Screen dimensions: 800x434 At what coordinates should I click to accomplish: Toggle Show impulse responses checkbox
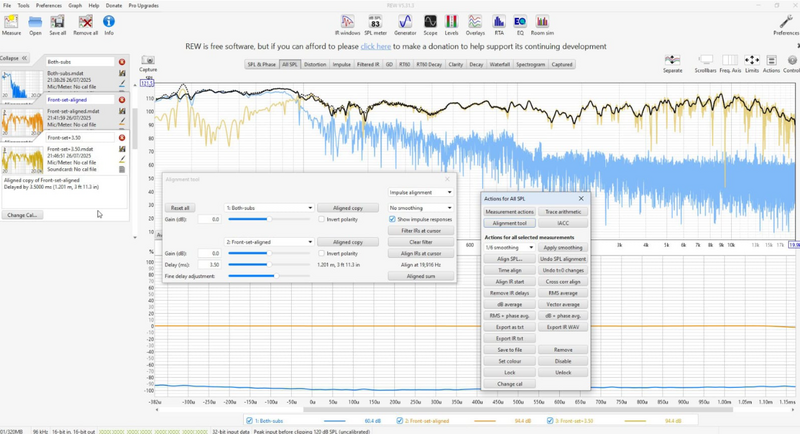tap(392, 219)
